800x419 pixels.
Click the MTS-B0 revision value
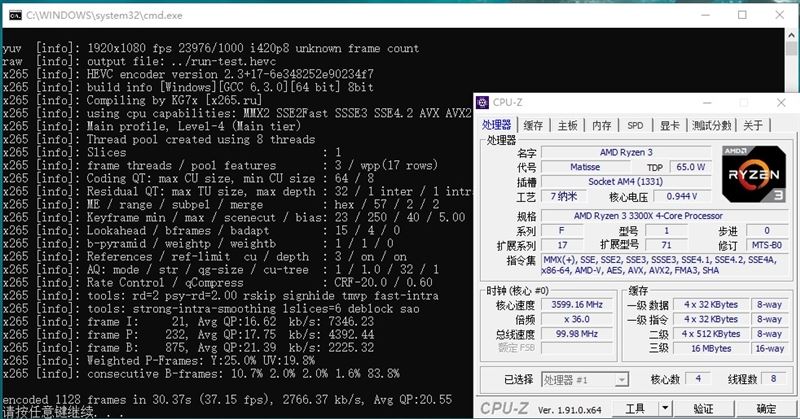(767, 245)
